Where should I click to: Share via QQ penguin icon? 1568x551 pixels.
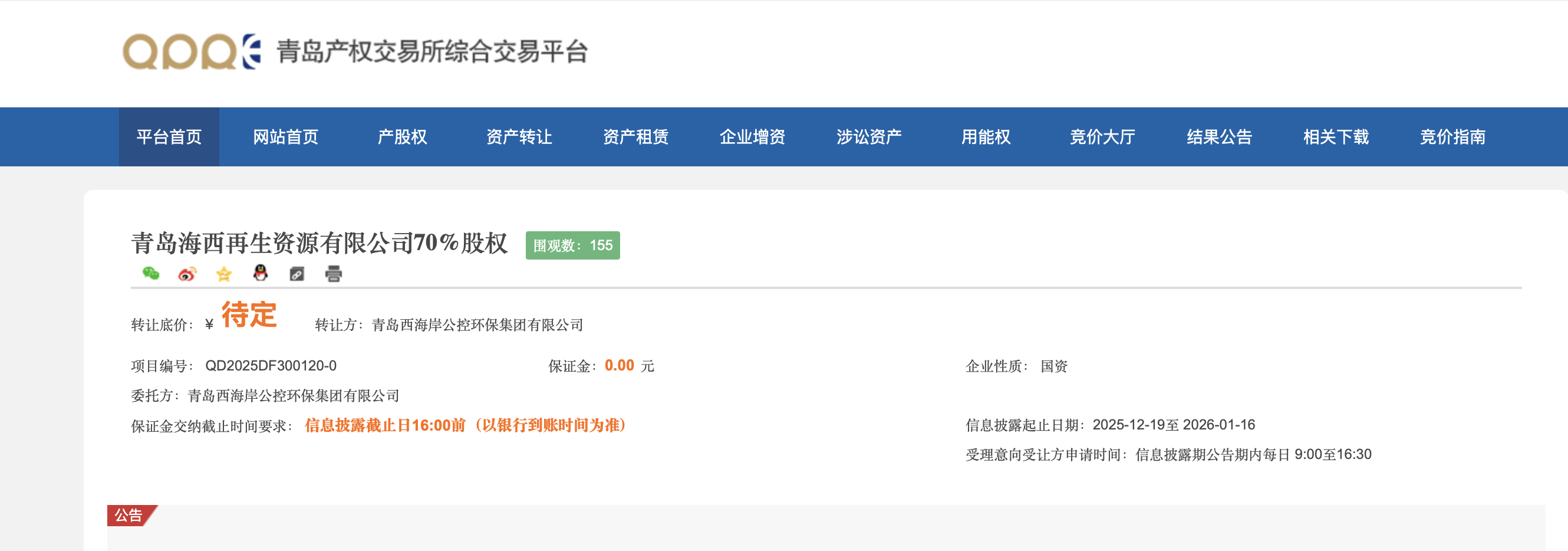pos(261,273)
